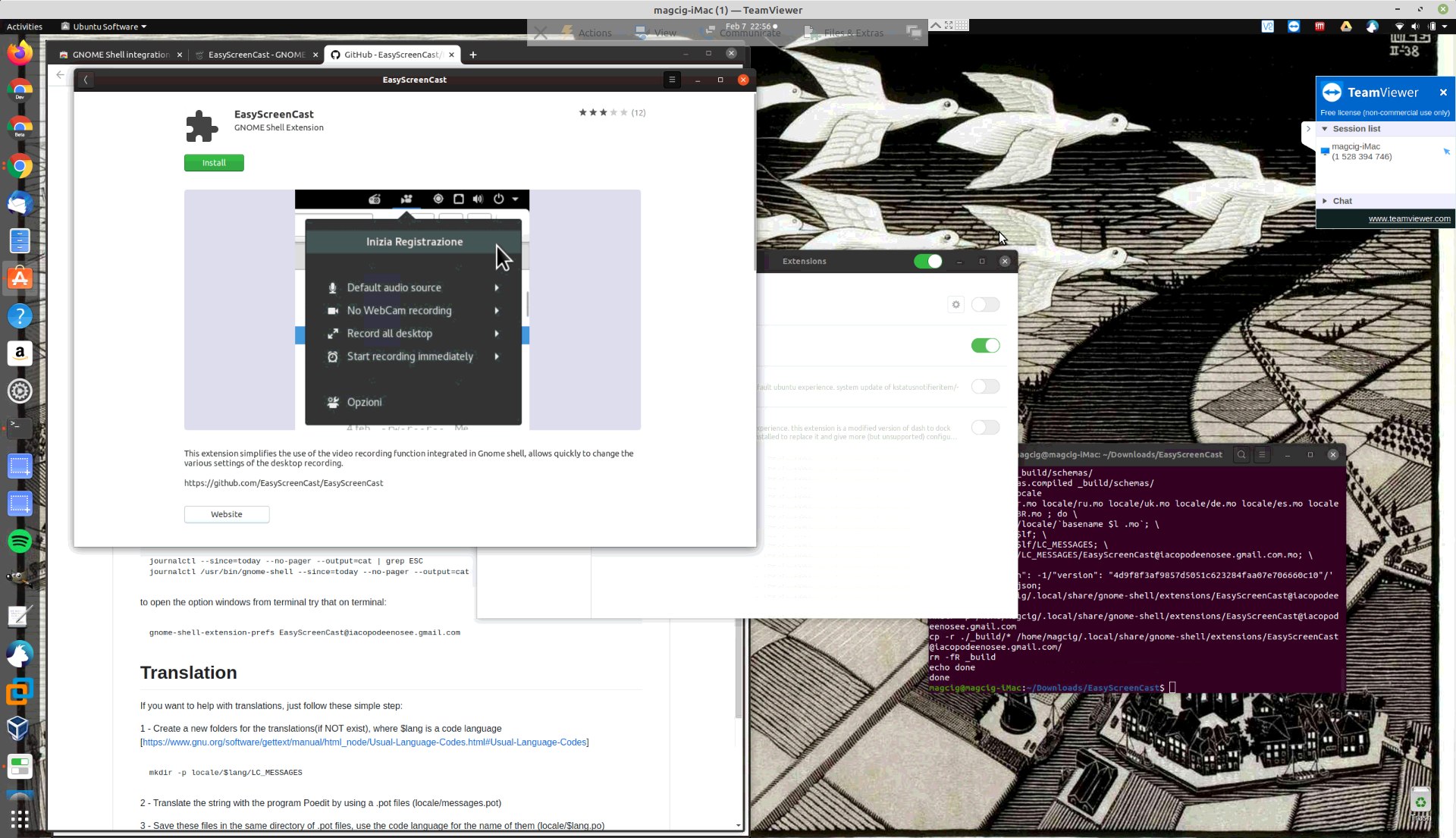Launch Firefox from the dock
Screen dimensions: 1456x838
[x=20, y=53]
